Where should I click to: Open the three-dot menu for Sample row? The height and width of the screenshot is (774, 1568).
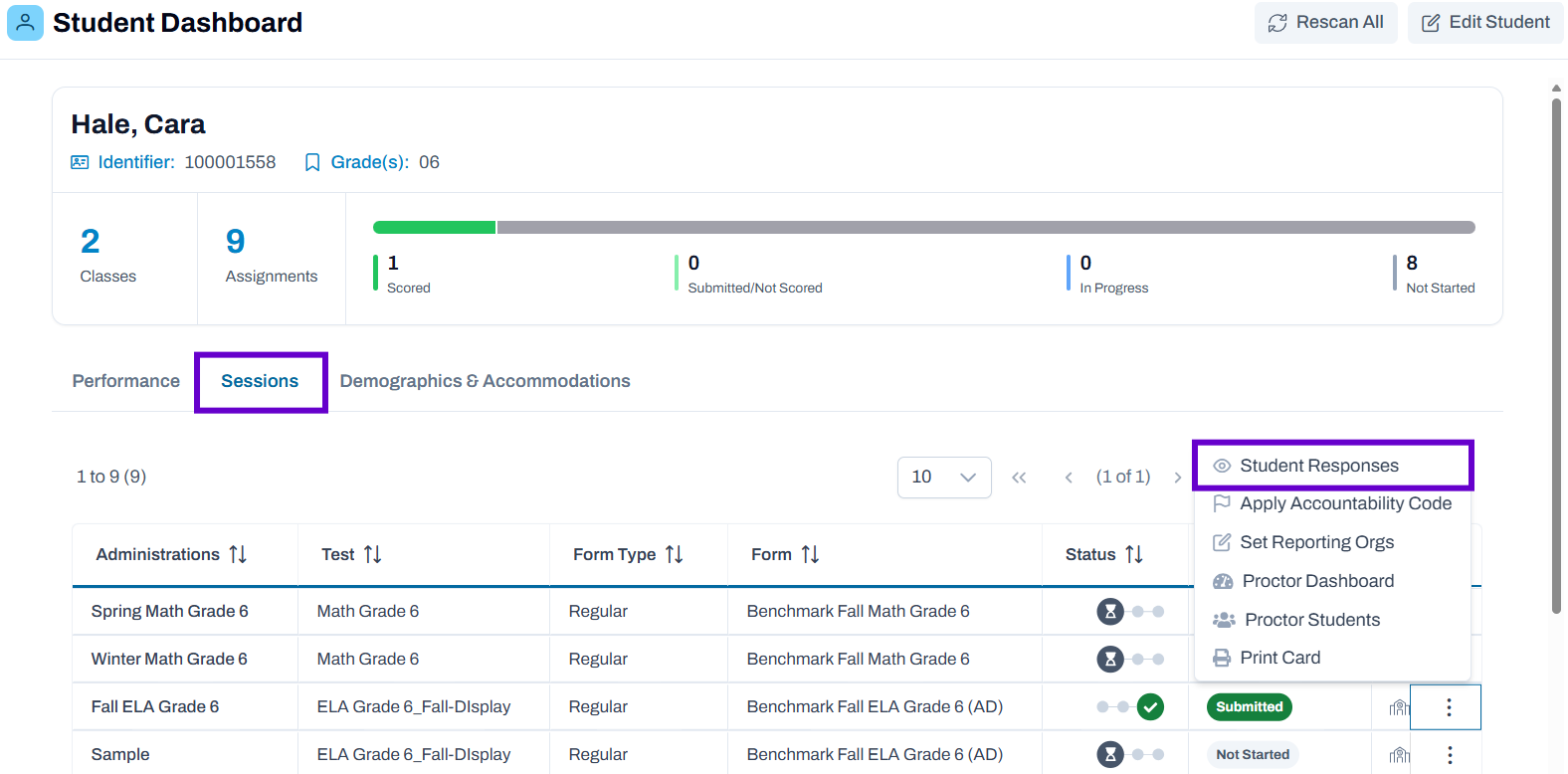pos(1450,754)
